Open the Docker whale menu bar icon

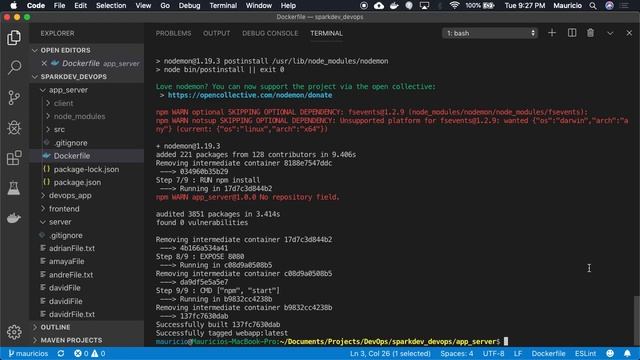[x=394, y=5]
